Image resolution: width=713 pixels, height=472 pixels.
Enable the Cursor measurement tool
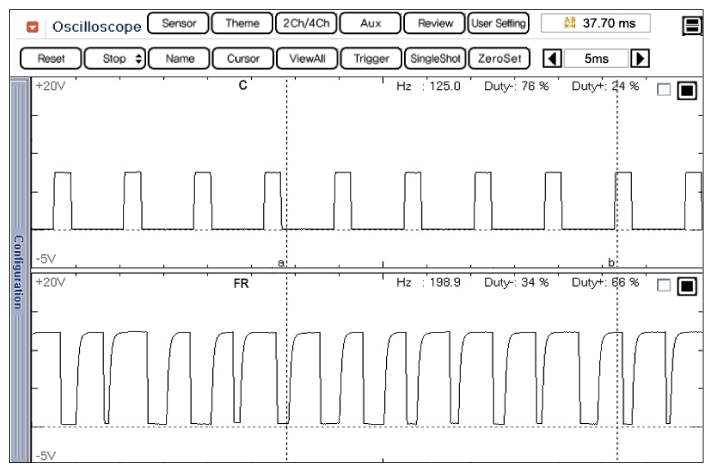coord(243,58)
